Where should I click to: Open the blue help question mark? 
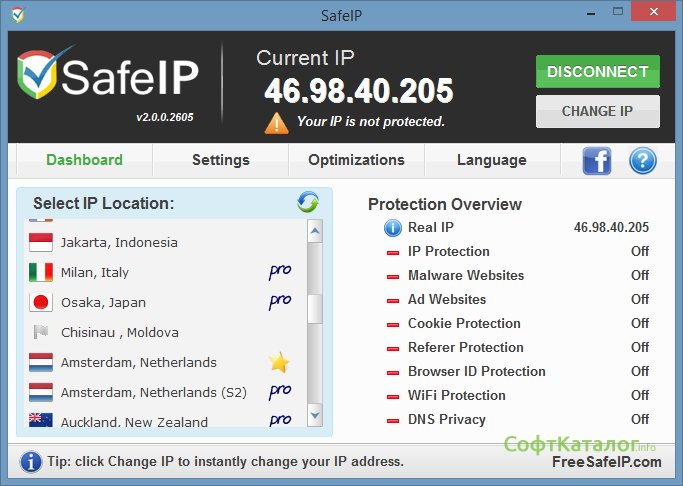(642, 160)
